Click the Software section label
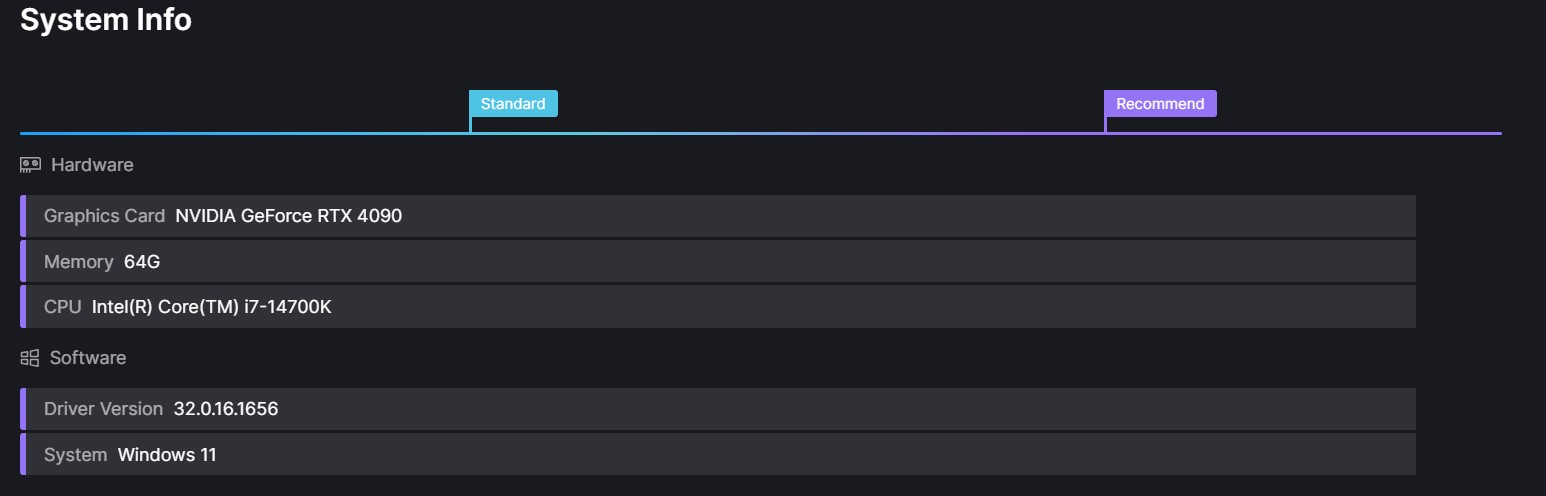Image resolution: width=1546 pixels, height=496 pixels. click(x=88, y=358)
